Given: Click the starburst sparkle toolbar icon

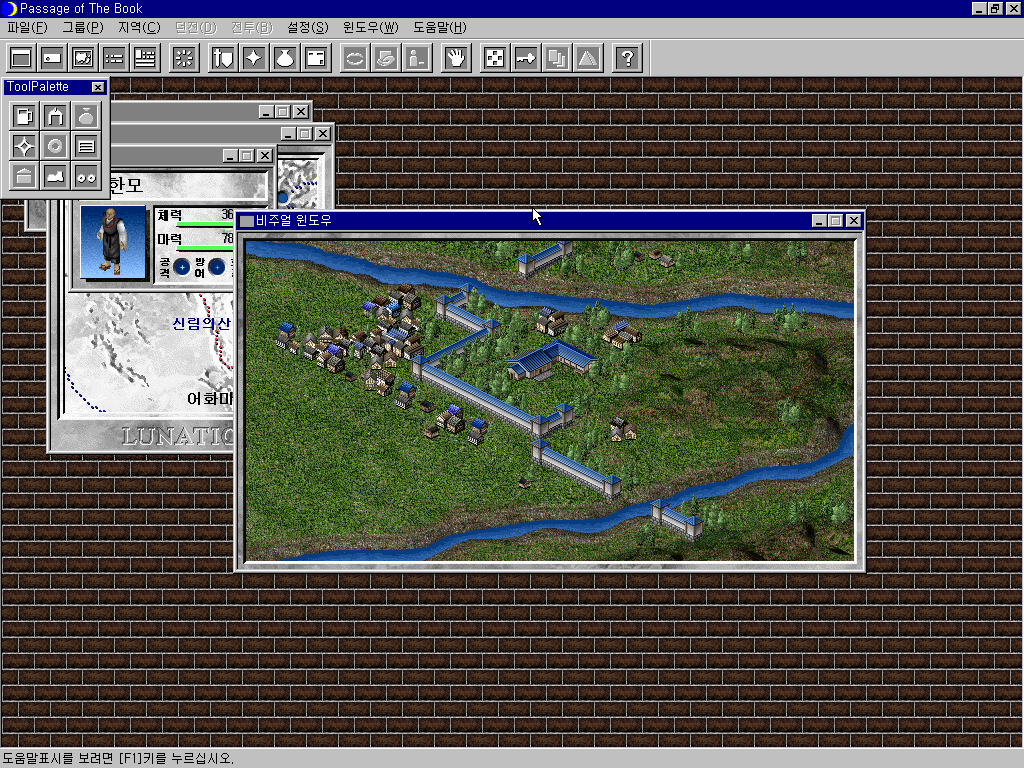Looking at the screenshot, I should point(184,58).
